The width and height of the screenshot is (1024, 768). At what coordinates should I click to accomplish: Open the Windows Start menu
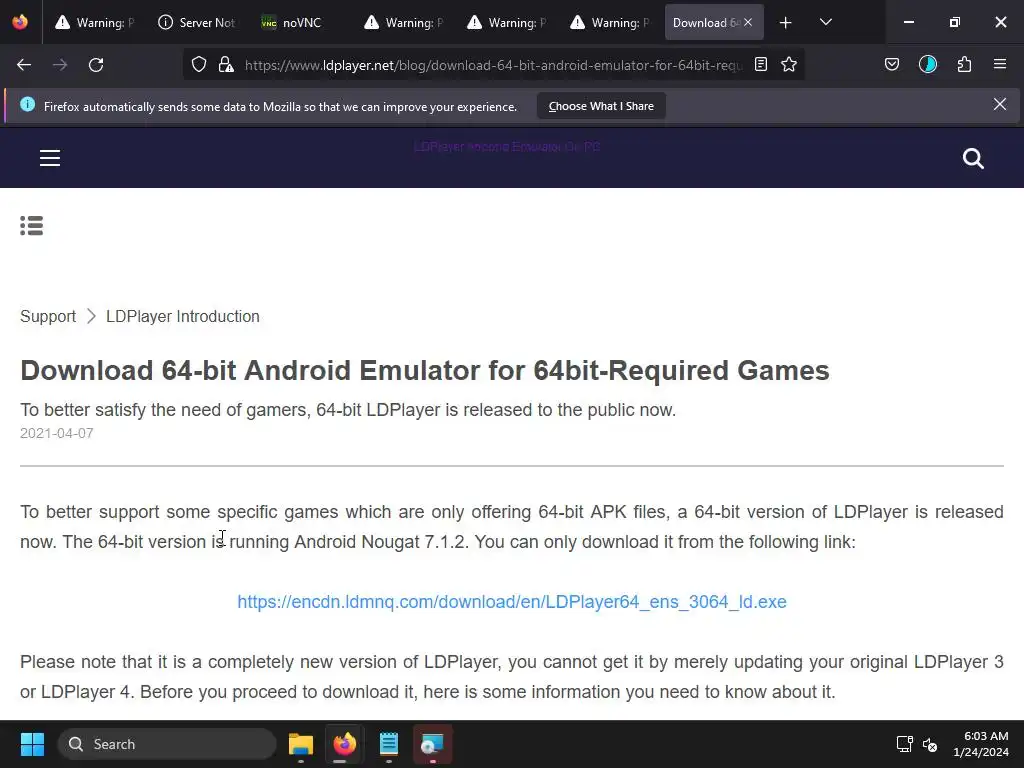click(x=32, y=744)
